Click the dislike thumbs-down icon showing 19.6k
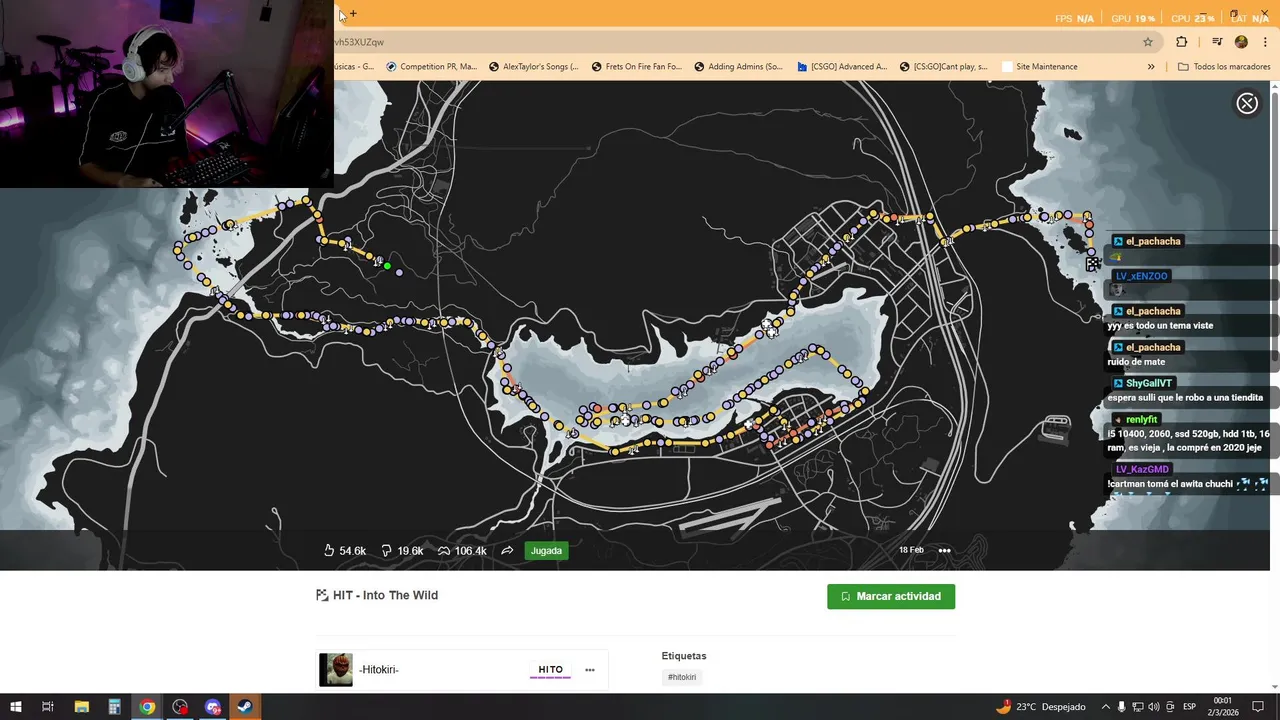 click(387, 551)
